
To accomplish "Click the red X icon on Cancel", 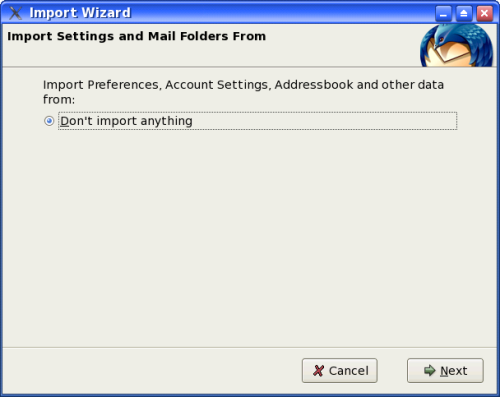I will (x=318, y=370).
